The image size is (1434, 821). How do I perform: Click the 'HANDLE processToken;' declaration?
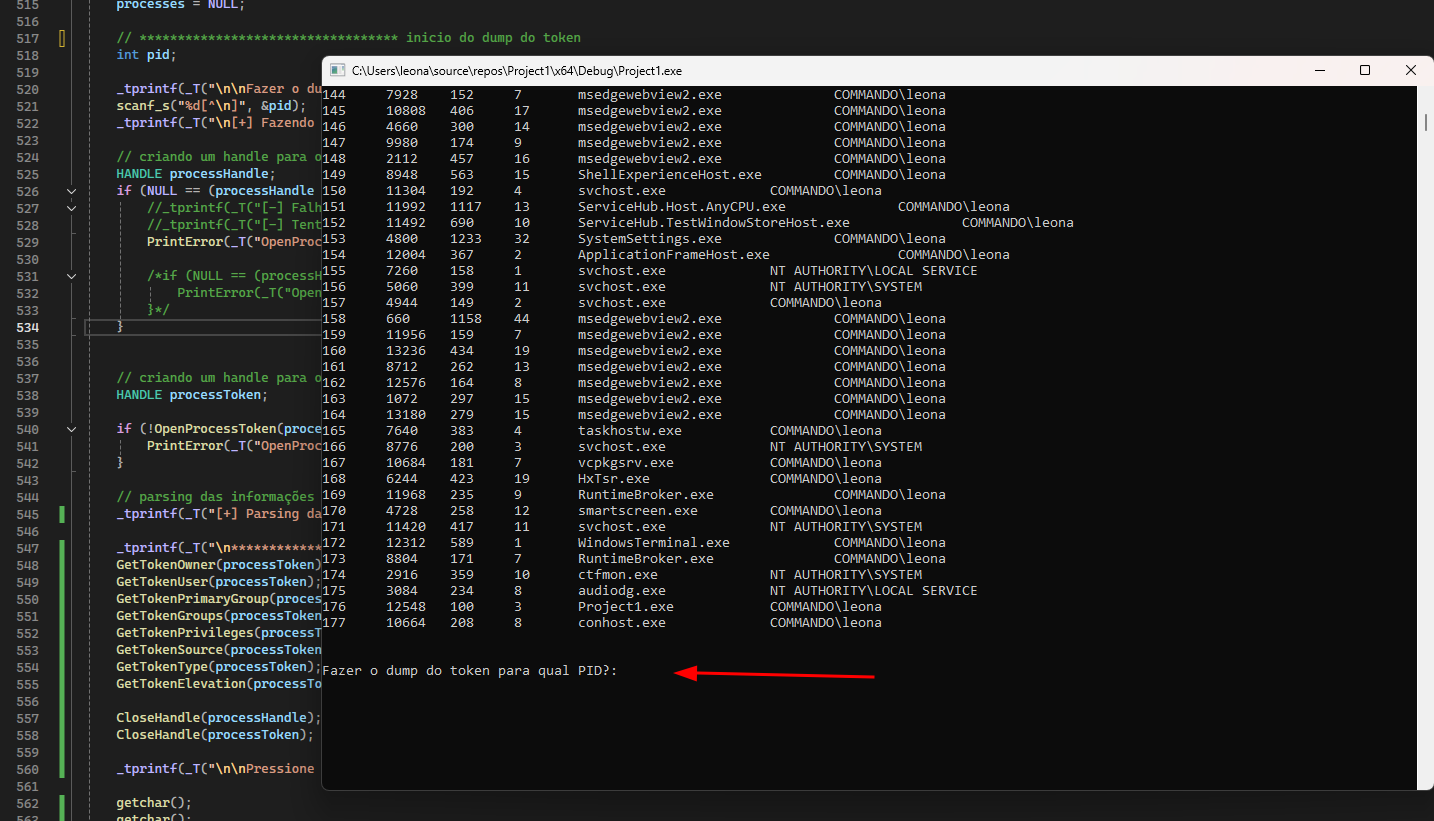click(x=192, y=395)
